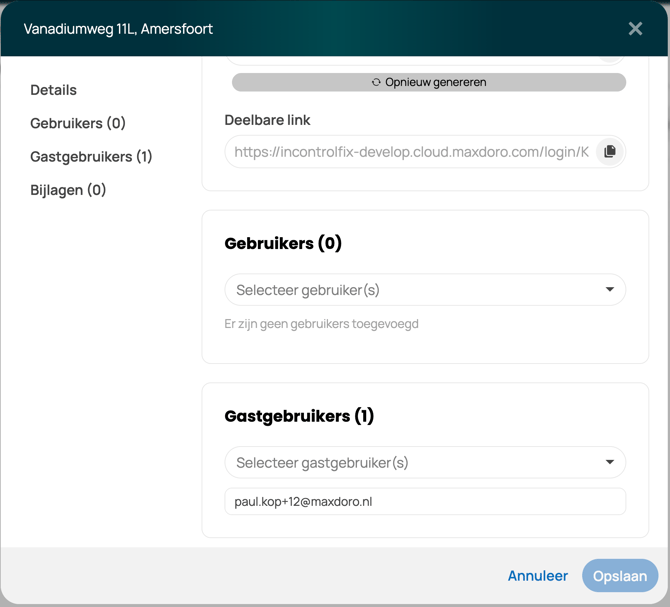
Task: Click the Selecteer gastgebruiker(s) placeholder text
Action: click(x=322, y=463)
